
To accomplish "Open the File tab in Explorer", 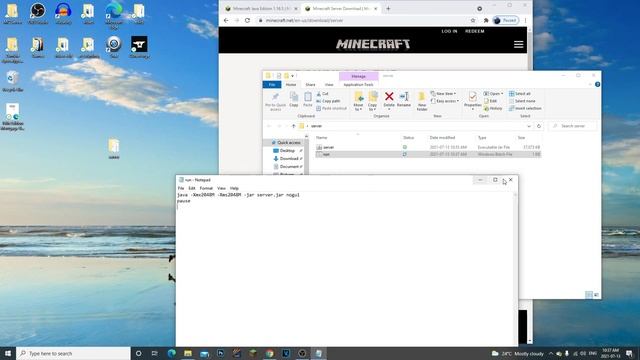I will click(272, 84).
